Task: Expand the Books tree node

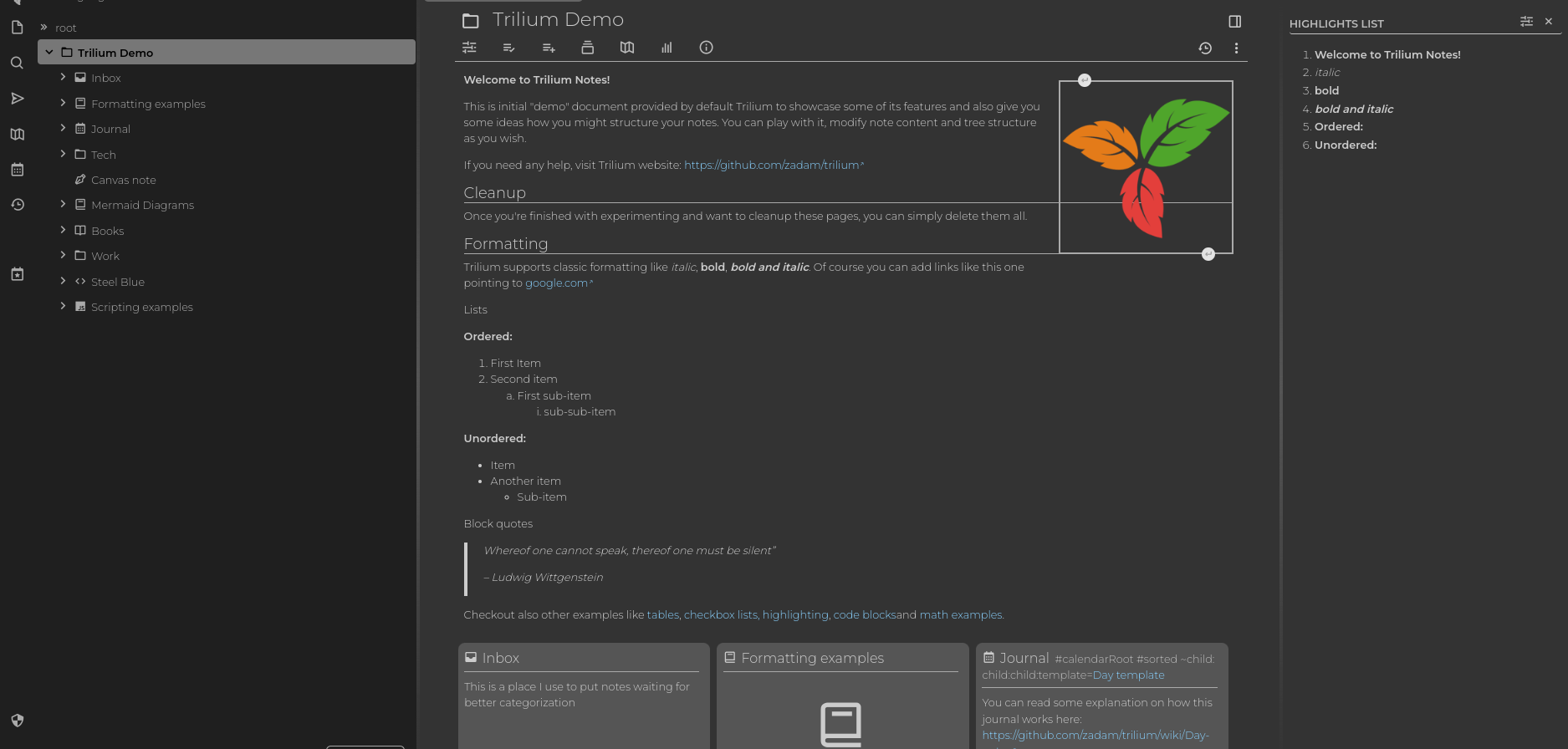Action: [x=63, y=230]
